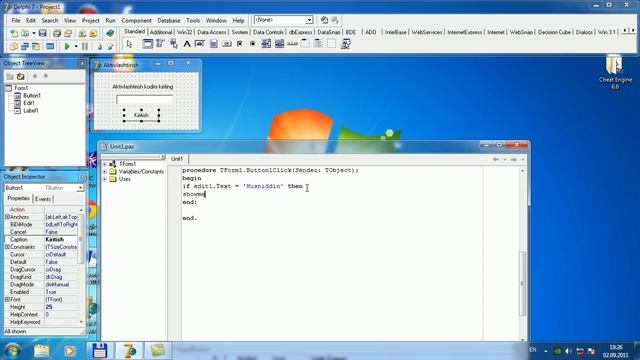Click the New Form toolbar icon

[x=50, y=46]
